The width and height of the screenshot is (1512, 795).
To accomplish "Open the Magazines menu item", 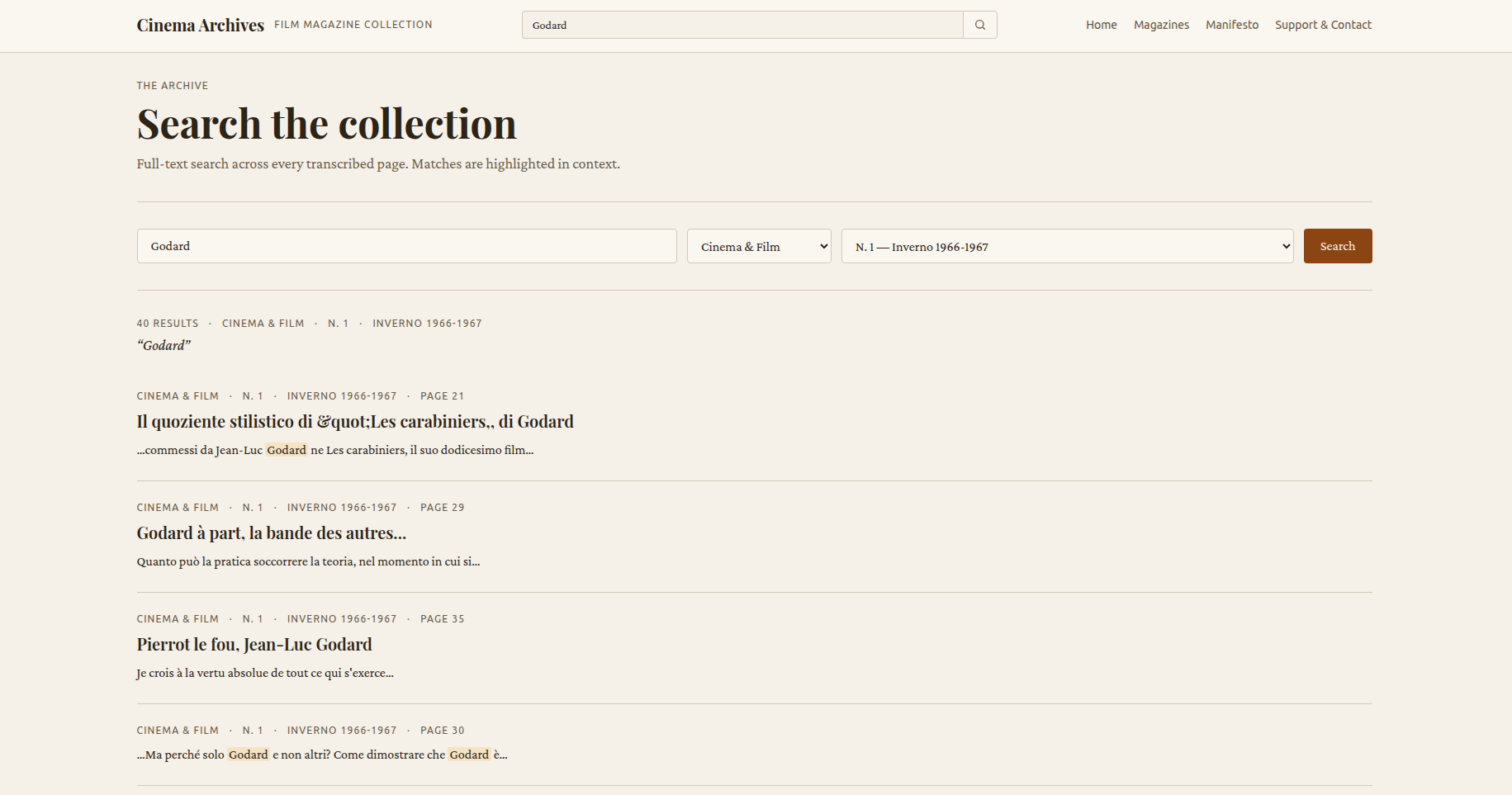I will click(1161, 25).
